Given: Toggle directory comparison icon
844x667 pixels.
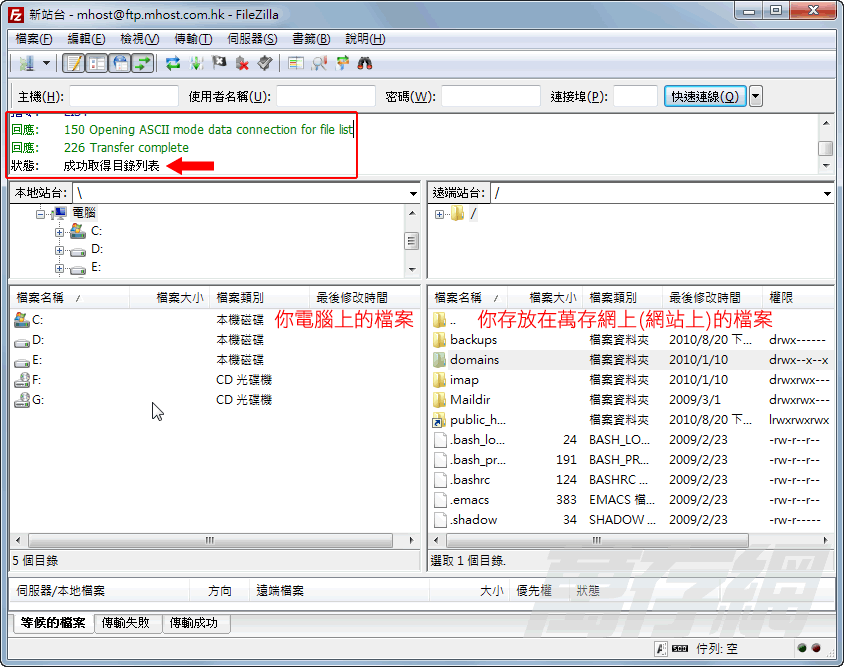Looking at the screenshot, I should pyautogui.click(x=319, y=64).
